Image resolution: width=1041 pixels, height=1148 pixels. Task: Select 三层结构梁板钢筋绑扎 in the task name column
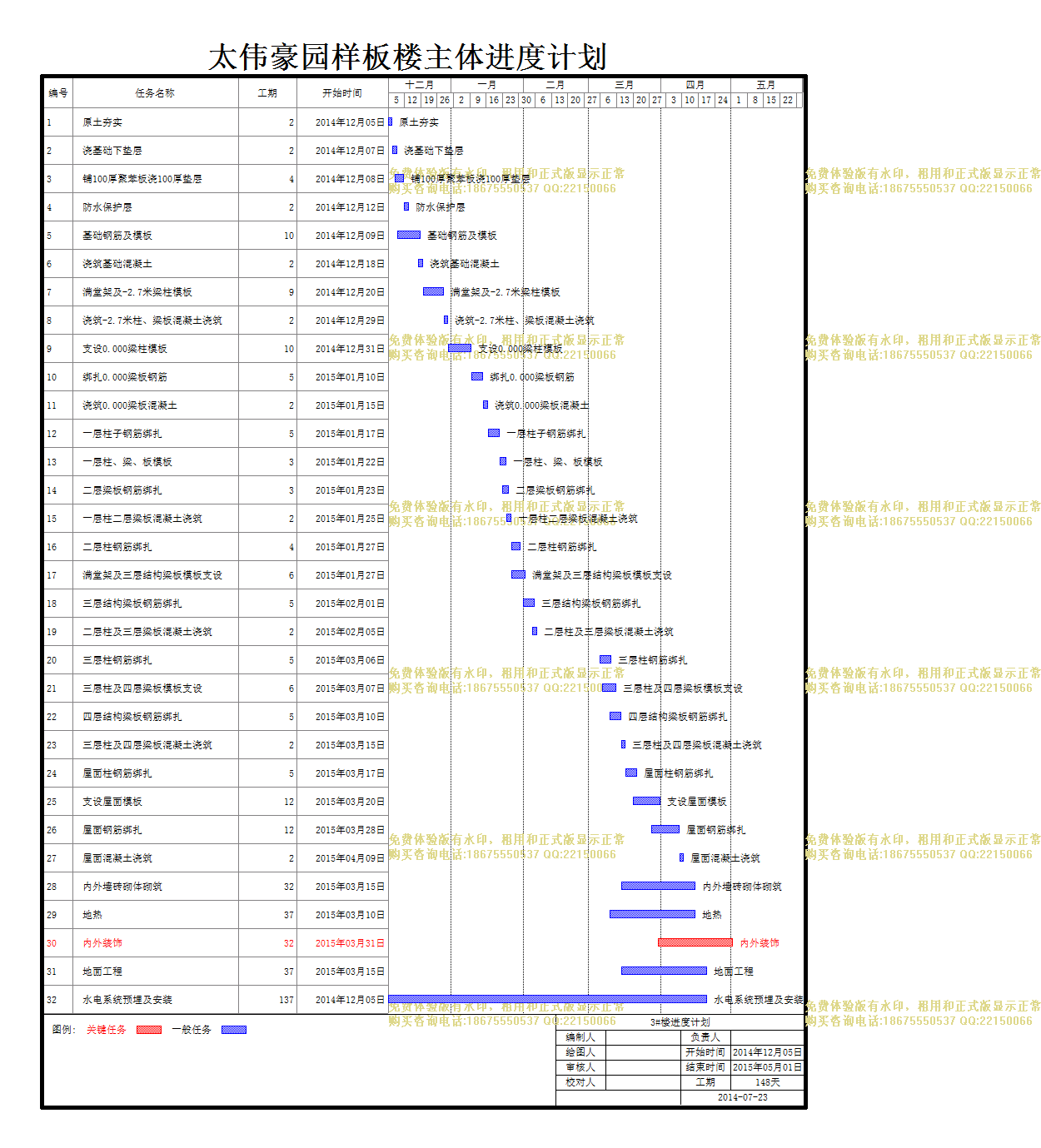[x=132, y=604]
